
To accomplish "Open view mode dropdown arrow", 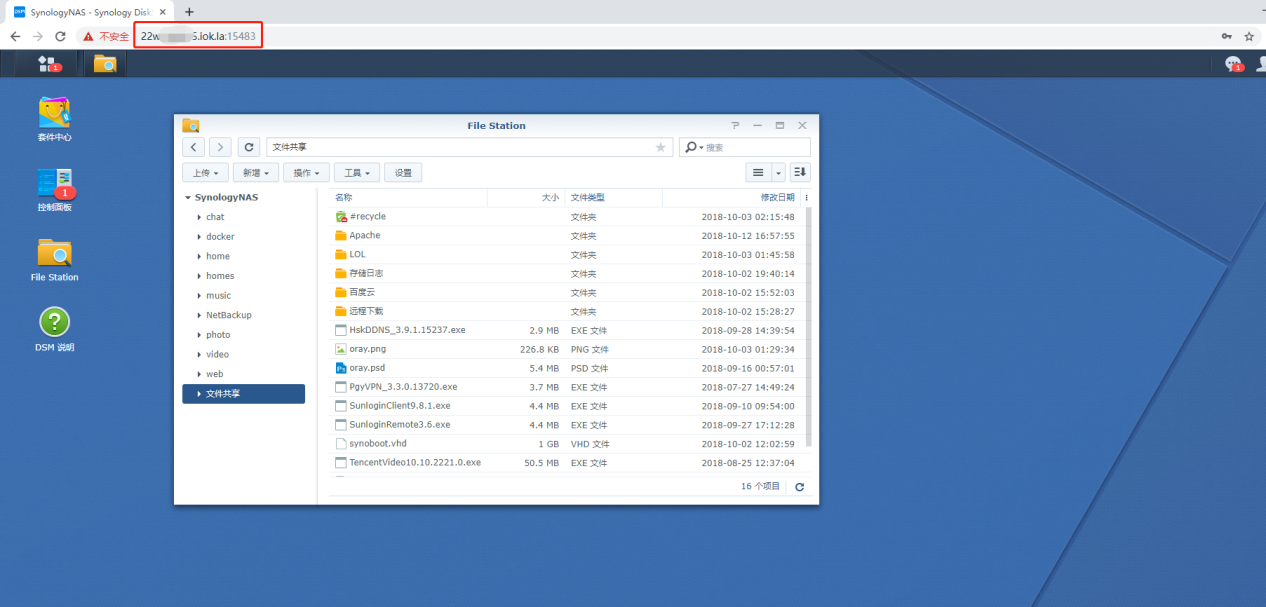I will (779, 173).
